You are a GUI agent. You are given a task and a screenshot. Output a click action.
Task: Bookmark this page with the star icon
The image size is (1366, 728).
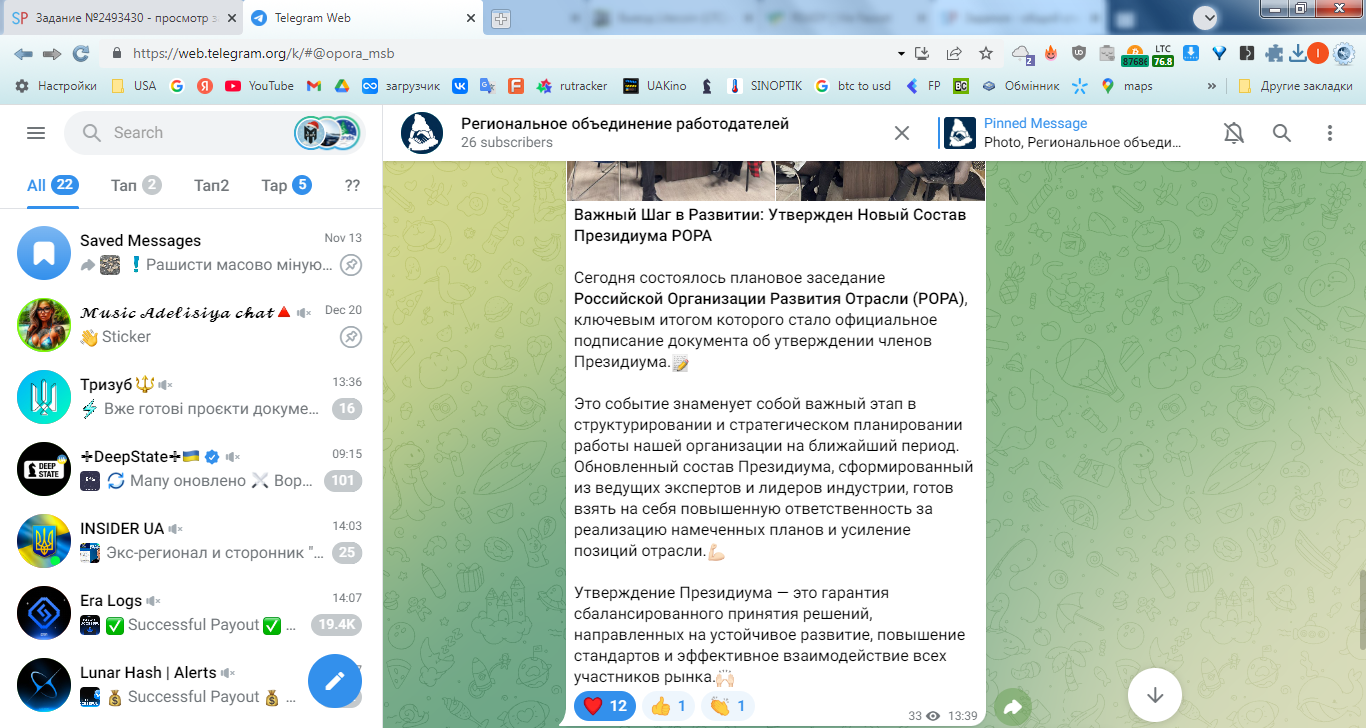pyautogui.click(x=986, y=54)
